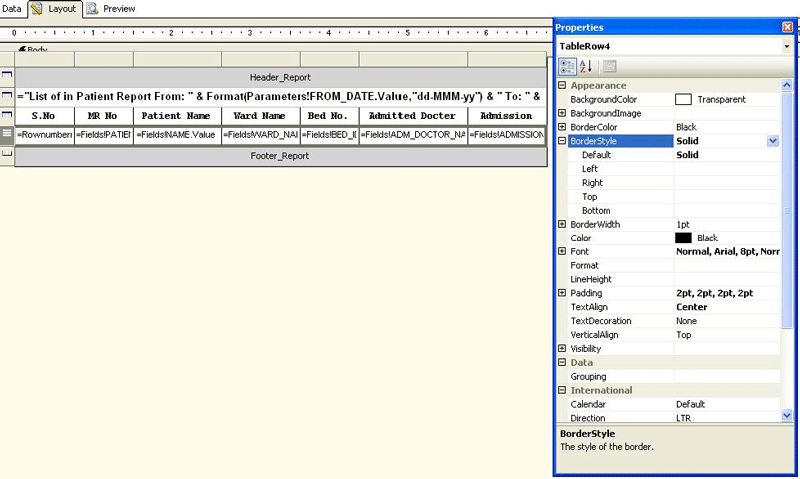
Task: Open the BorderStyle value dropdown arrow
Action: click(x=773, y=141)
